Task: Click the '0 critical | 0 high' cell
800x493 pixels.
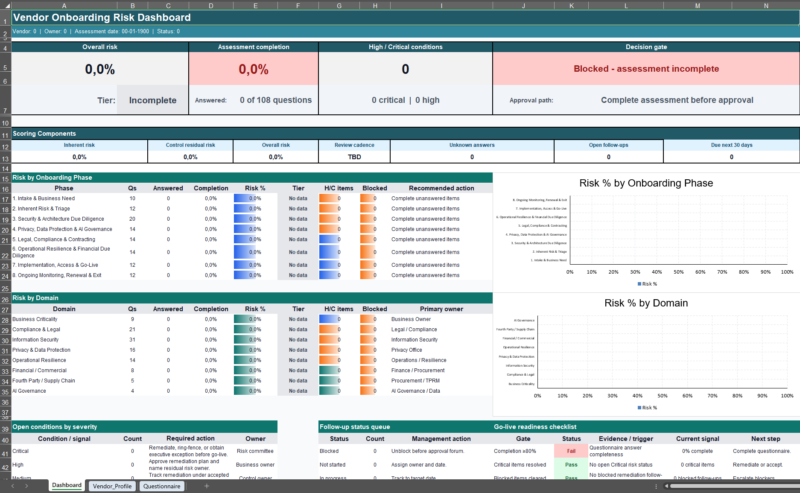Action: [x=405, y=100]
